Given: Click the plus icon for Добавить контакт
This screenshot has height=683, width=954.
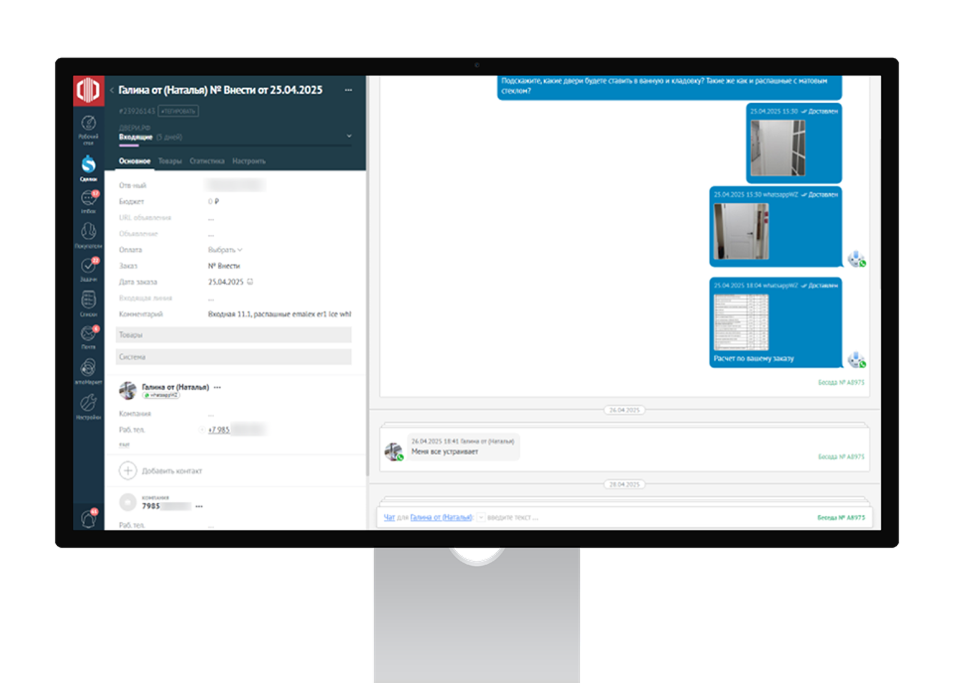Looking at the screenshot, I should (128, 470).
